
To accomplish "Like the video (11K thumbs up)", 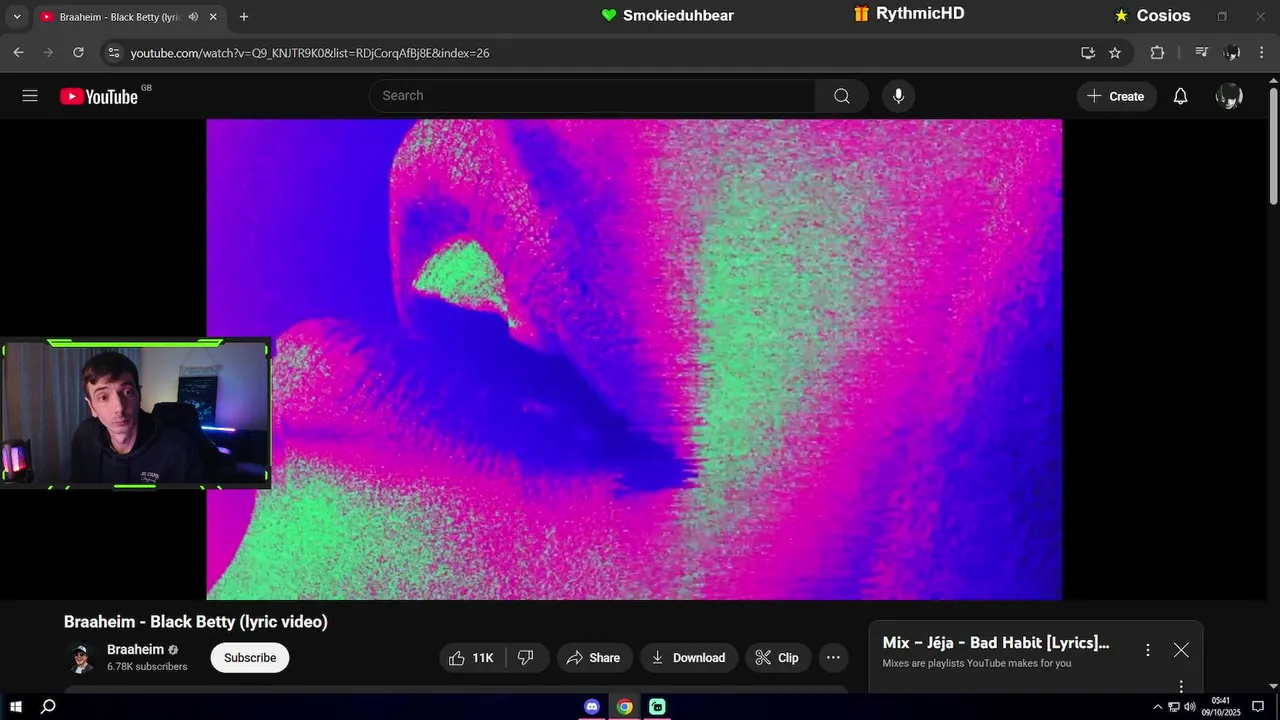I will 473,657.
